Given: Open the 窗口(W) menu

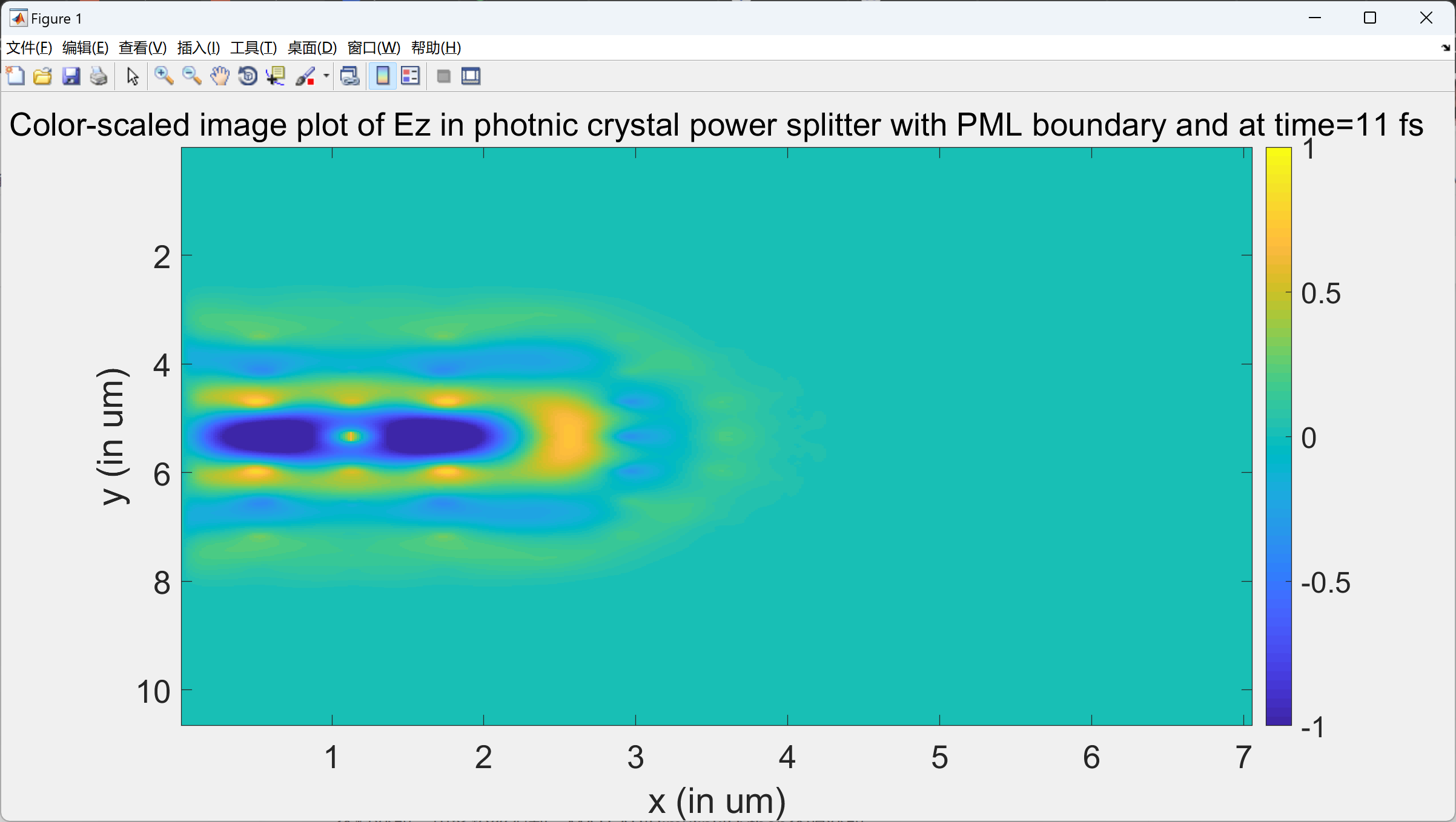Looking at the screenshot, I should pyautogui.click(x=374, y=47).
